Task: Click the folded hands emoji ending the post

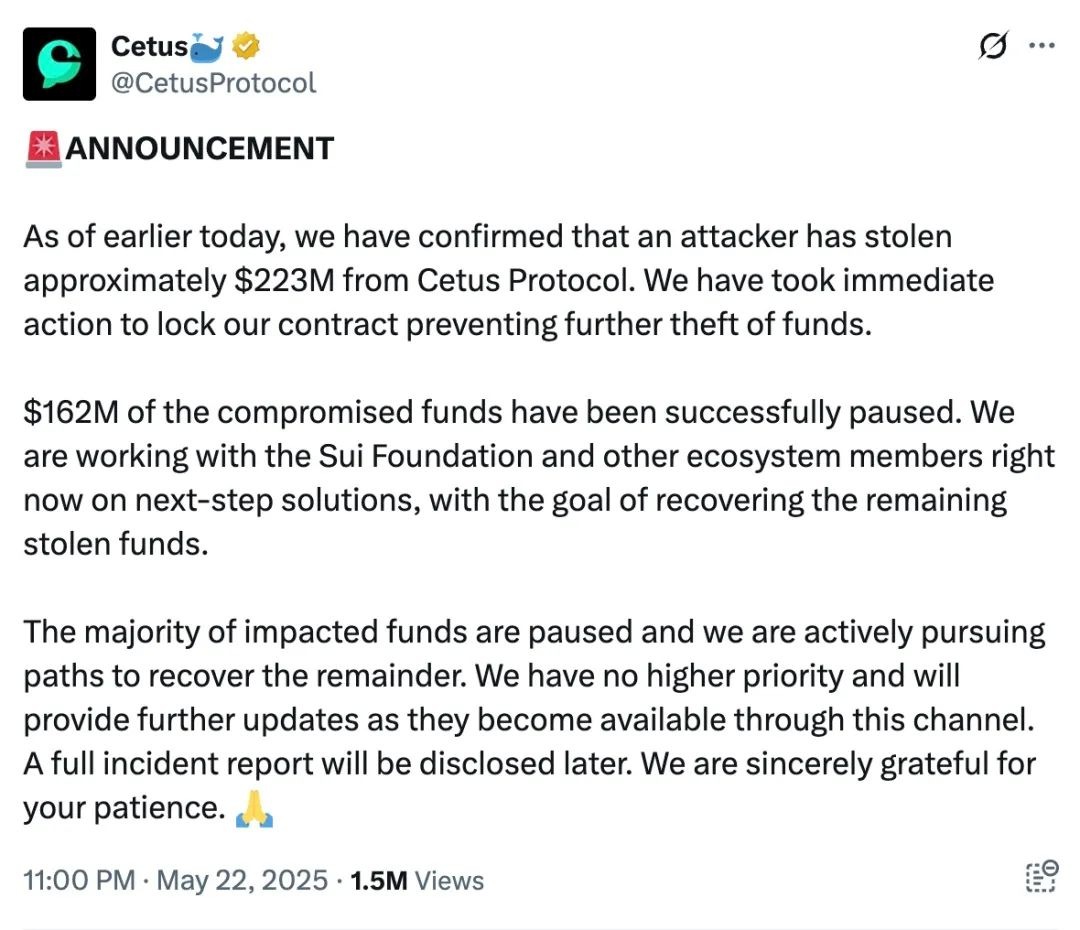Action: [x=255, y=807]
